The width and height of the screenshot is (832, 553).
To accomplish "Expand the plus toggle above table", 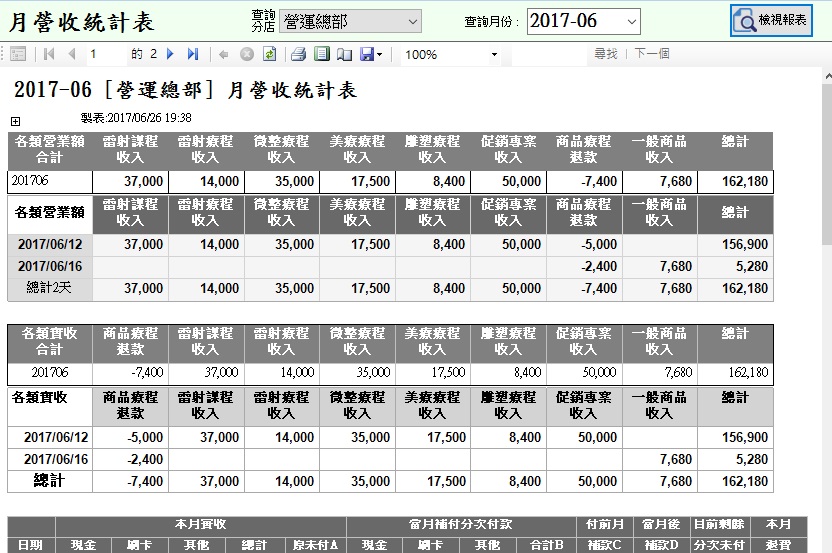I will 15,122.
